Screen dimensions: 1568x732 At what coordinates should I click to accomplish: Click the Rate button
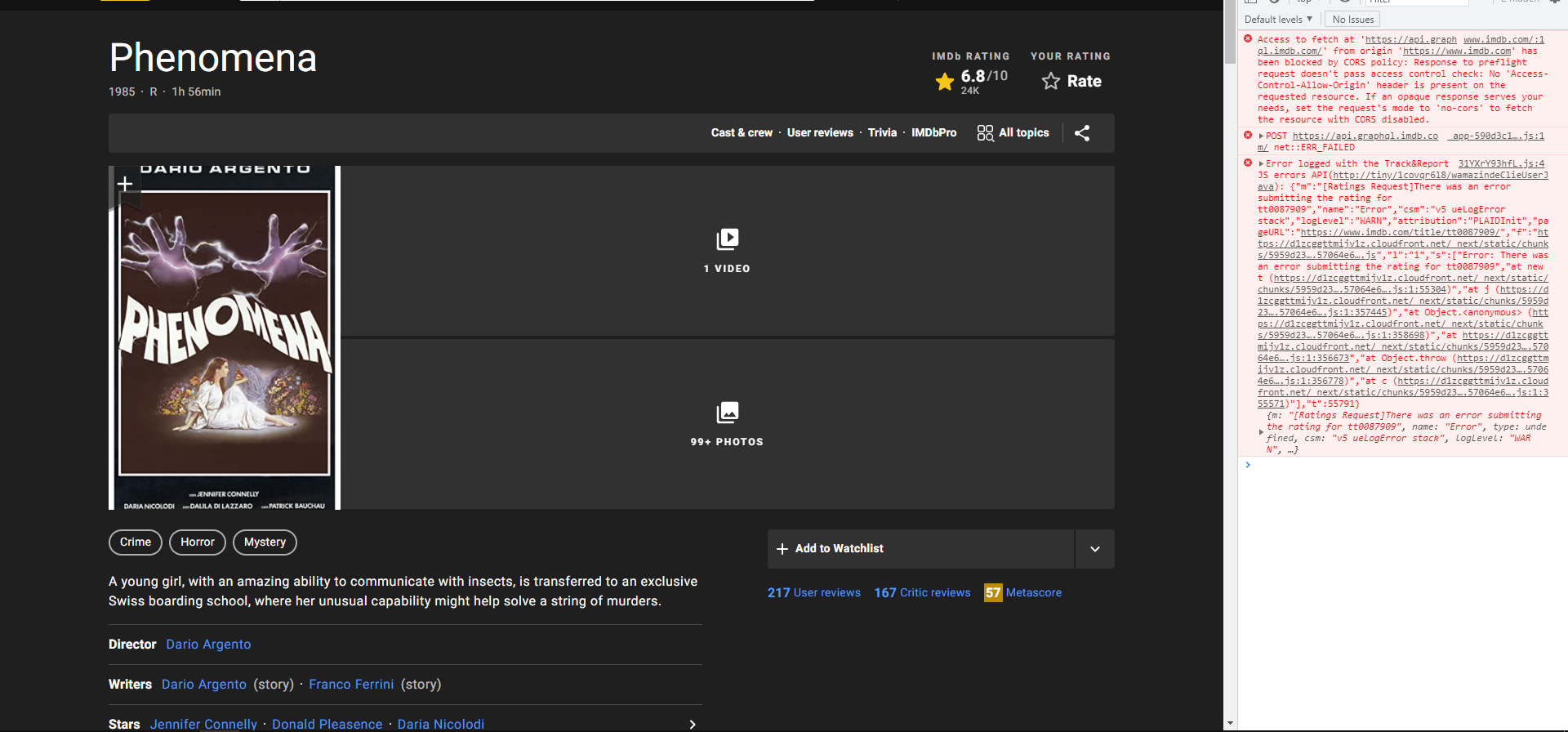click(1072, 81)
